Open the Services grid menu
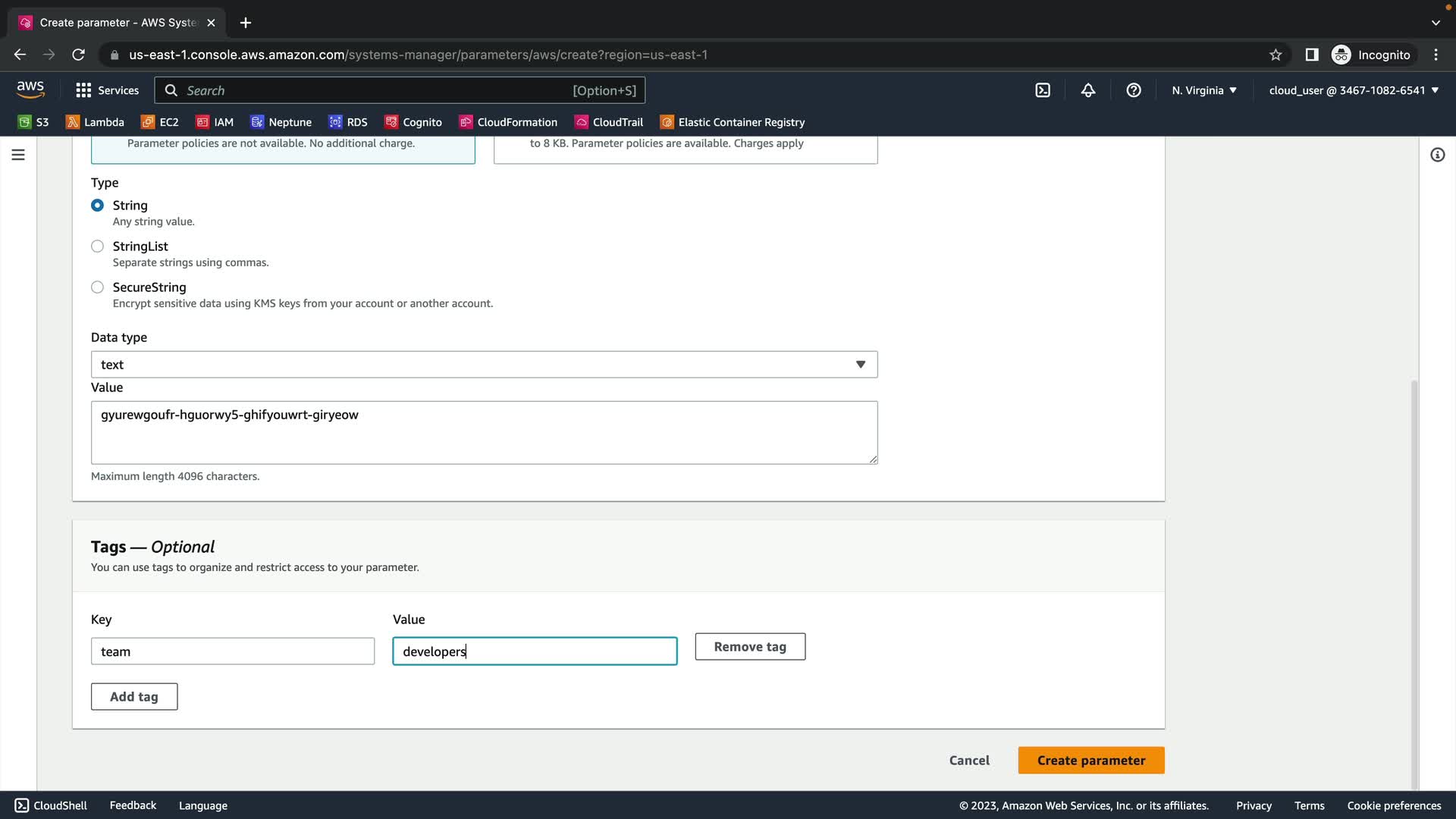This screenshot has height=819, width=1456. (x=107, y=90)
